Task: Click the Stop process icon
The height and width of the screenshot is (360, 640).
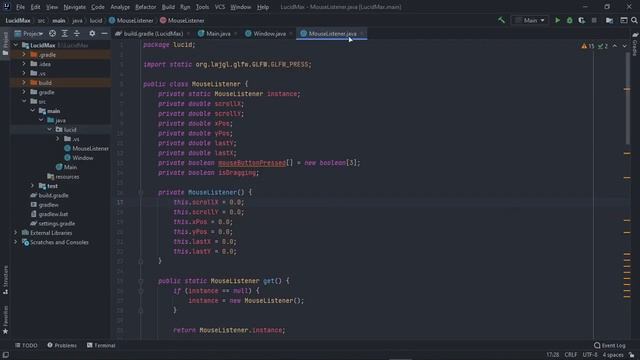Action: point(594,20)
